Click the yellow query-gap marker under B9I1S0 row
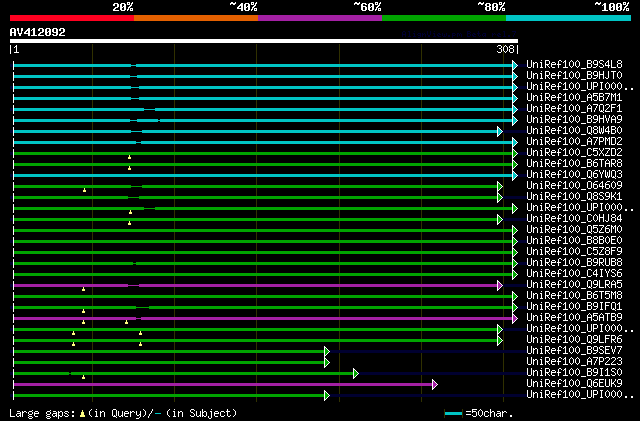640x421 pixels. point(83,377)
